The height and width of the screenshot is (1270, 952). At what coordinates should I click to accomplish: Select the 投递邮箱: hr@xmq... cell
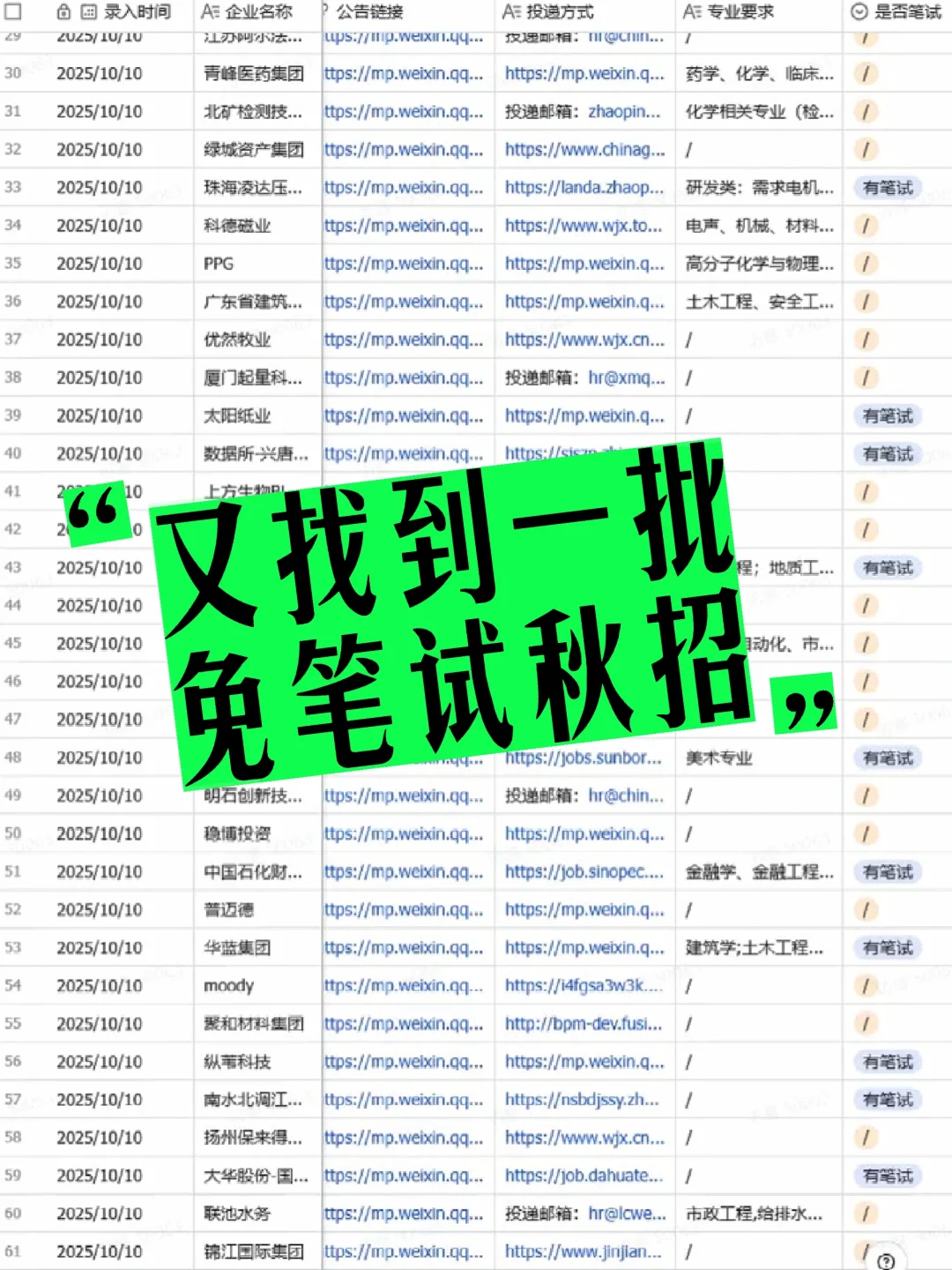coord(584,377)
